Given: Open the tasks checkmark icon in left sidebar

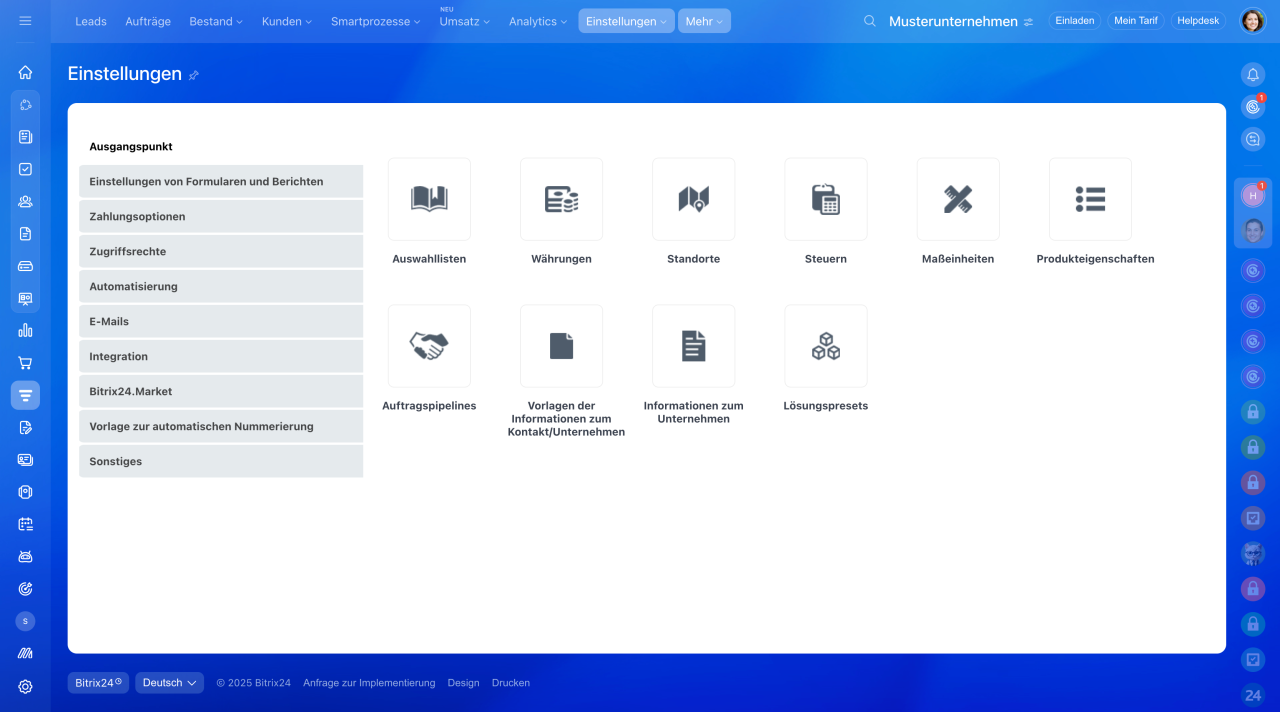Looking at the screenshot, I should [25, 169].
